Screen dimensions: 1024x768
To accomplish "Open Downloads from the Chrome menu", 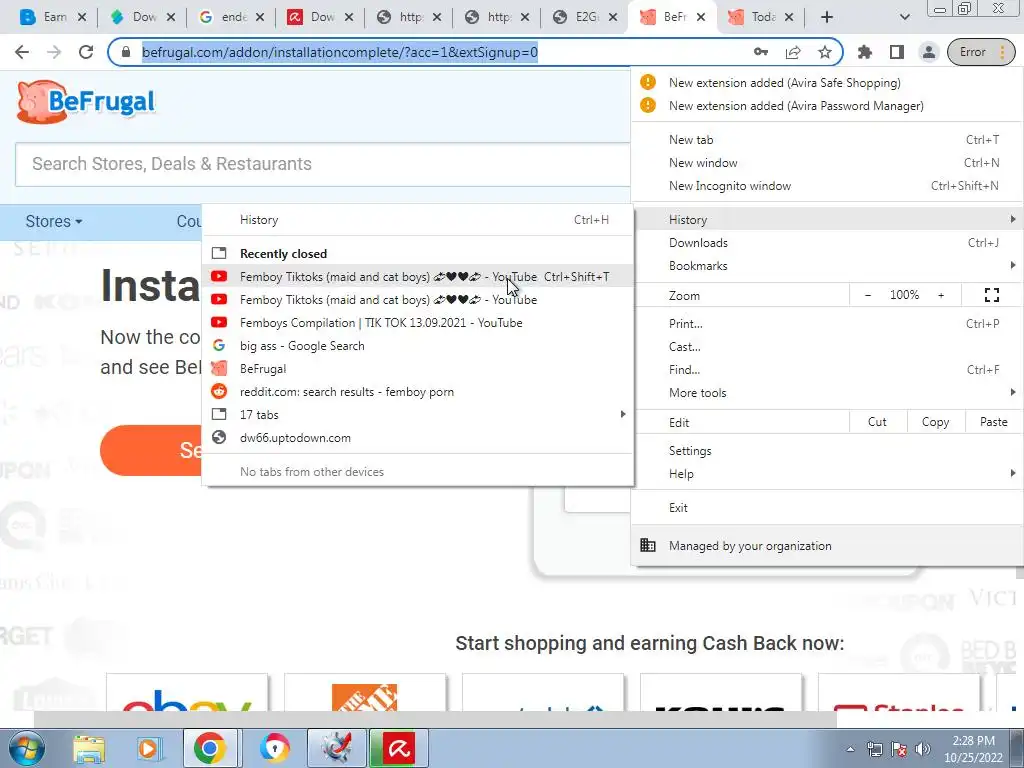I will [x=827, y=242].
